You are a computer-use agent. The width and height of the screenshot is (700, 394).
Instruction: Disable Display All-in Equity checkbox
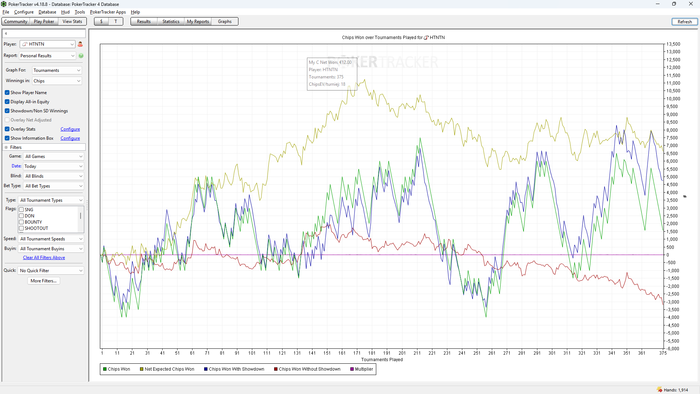(x=7, y=102)
